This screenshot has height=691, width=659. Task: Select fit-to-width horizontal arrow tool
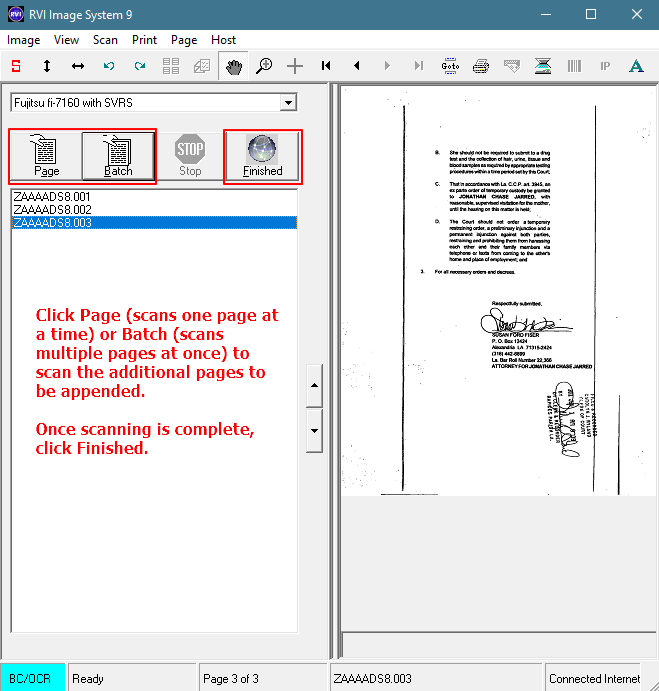(x=78, y=66)
